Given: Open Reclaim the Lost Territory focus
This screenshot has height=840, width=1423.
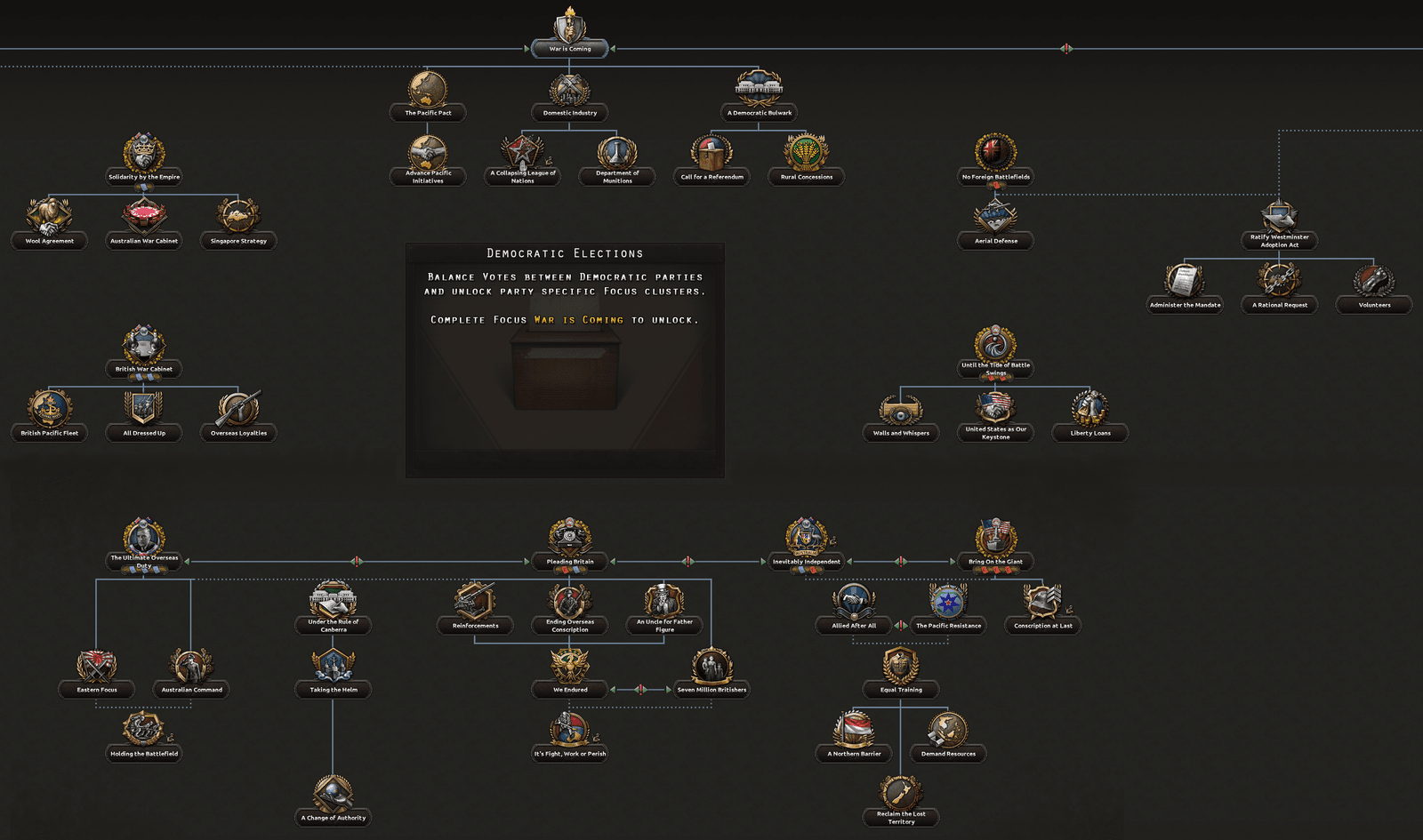Looking at the screenshot, I should click(x=901, y=802).
